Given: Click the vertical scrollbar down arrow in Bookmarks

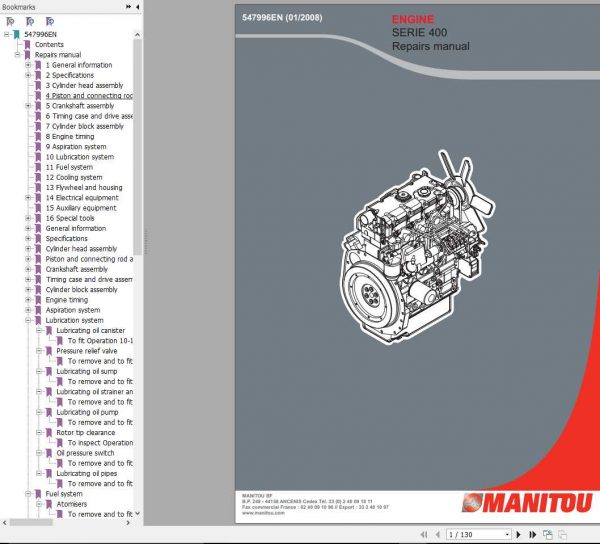Looking at the screenshot, I should tap(137, 513).
